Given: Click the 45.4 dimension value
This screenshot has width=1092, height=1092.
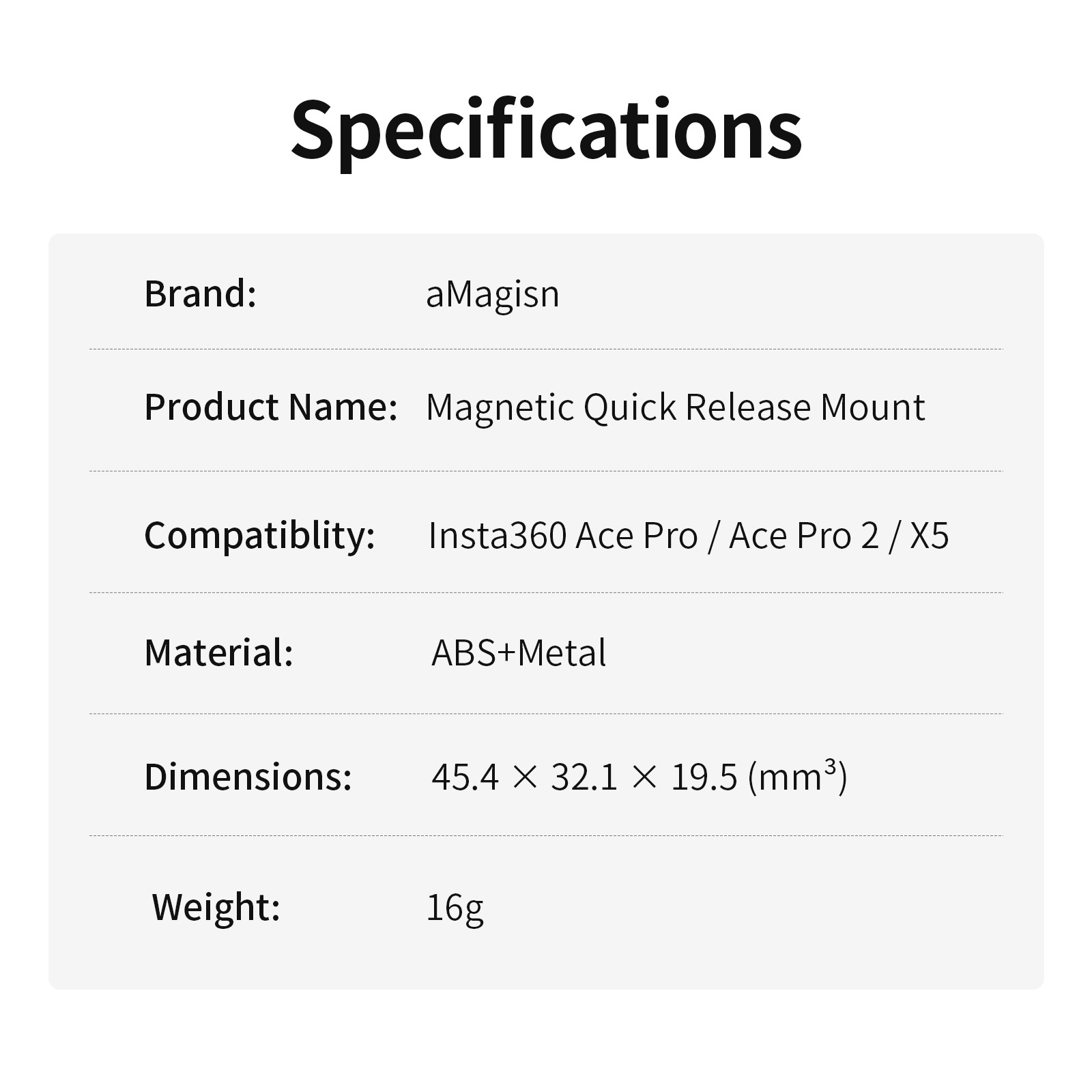Looking at the screenshot, I should 465,777.
